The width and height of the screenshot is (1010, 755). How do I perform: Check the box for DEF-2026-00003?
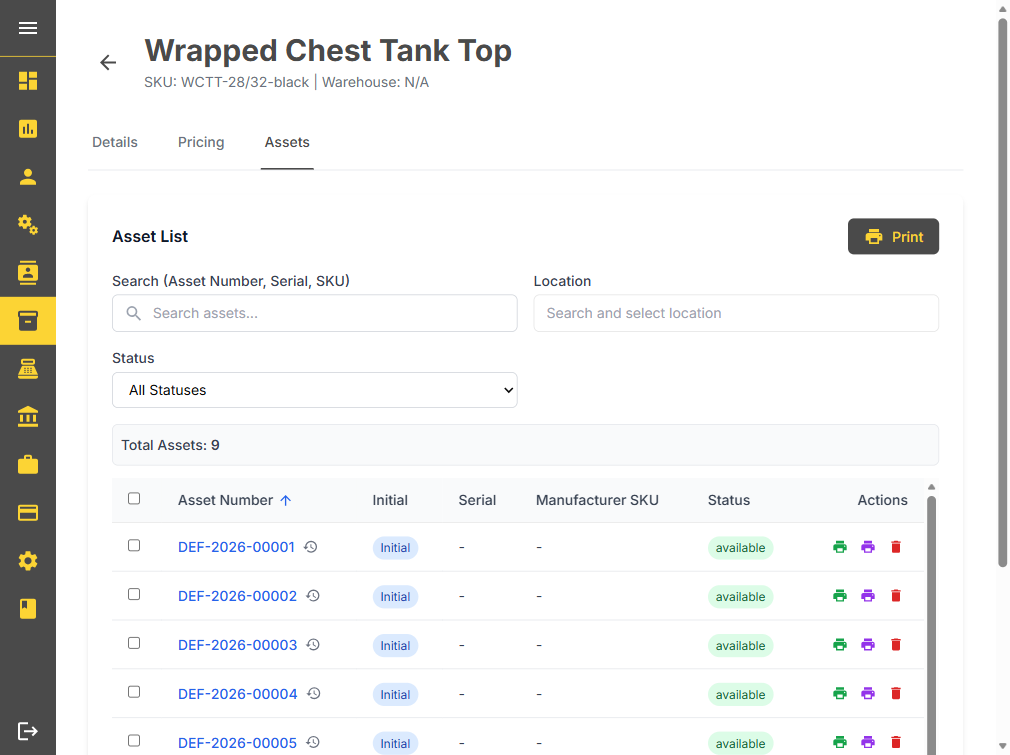134,644
